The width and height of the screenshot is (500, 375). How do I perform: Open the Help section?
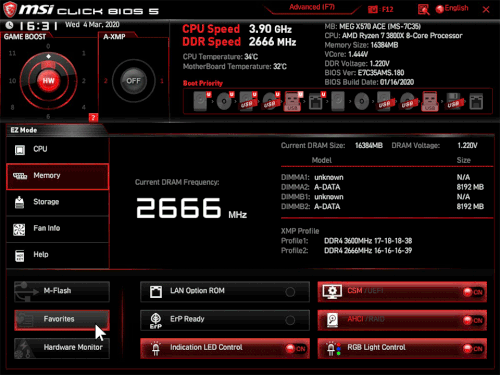click(57, 255)
